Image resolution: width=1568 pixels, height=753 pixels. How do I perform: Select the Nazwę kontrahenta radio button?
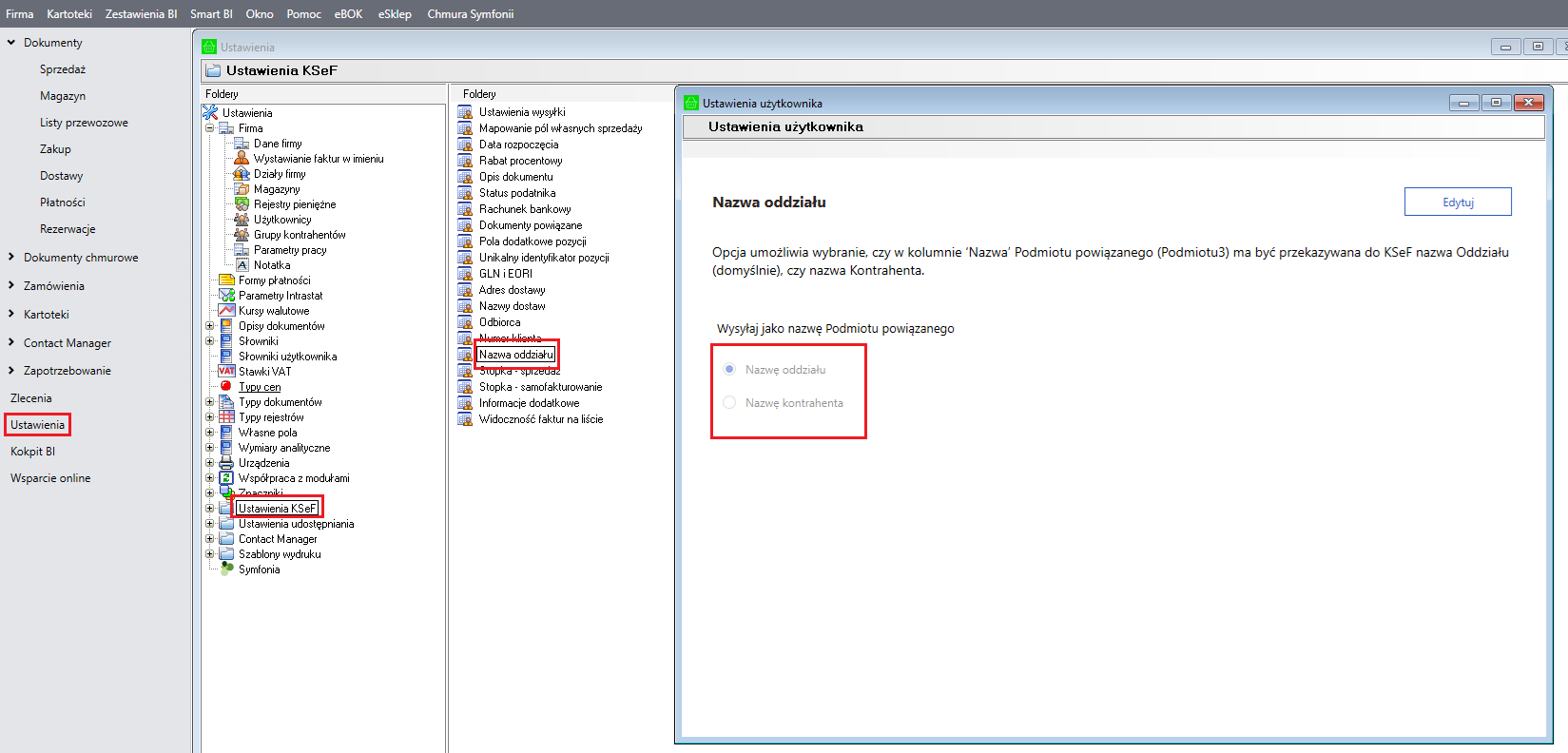coord(729,403)
